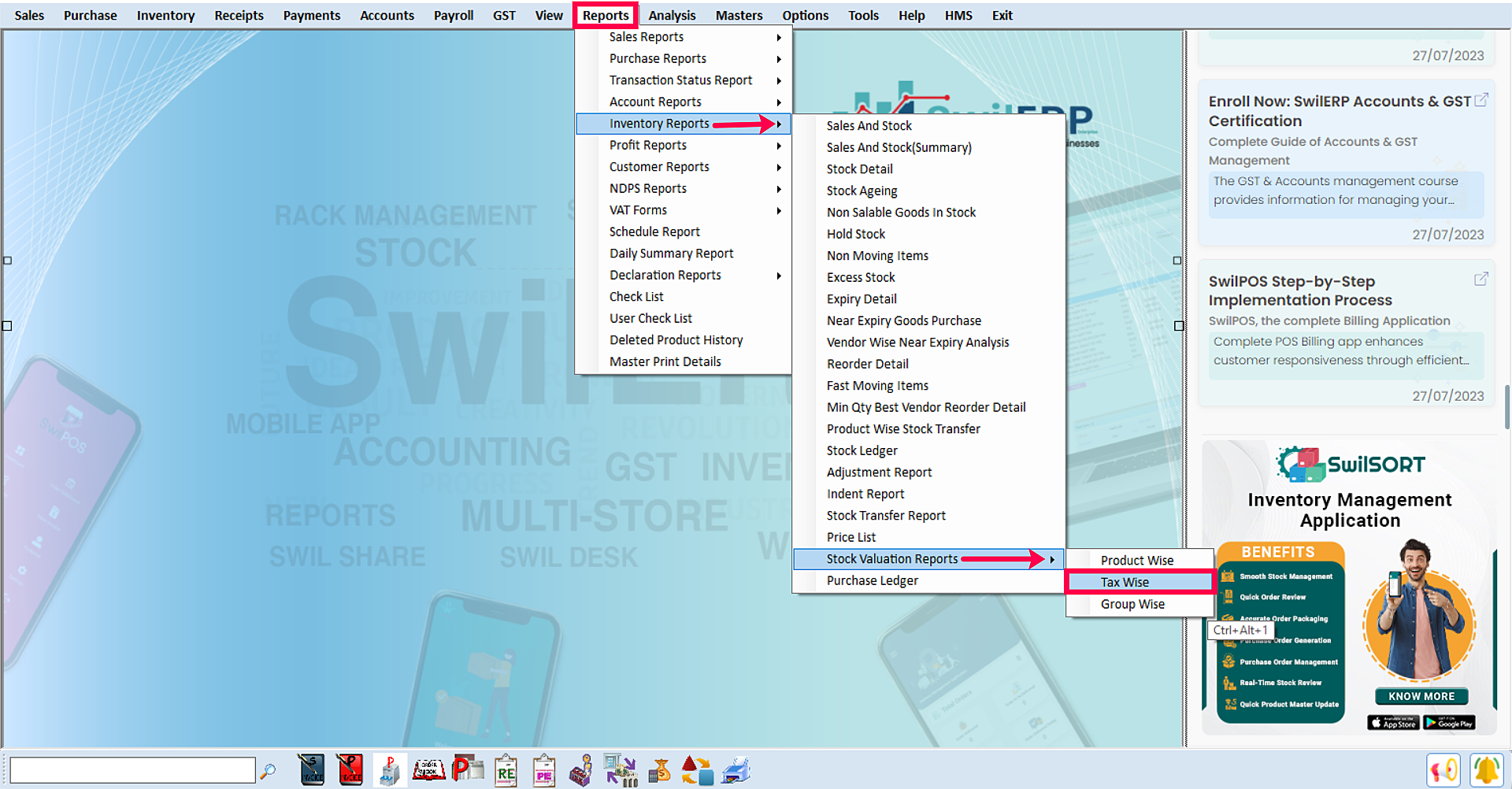The height and width of the screenshot is (789, 1512).
Task: Open the Fast Moving Items report
Action: tap(928, 386)
